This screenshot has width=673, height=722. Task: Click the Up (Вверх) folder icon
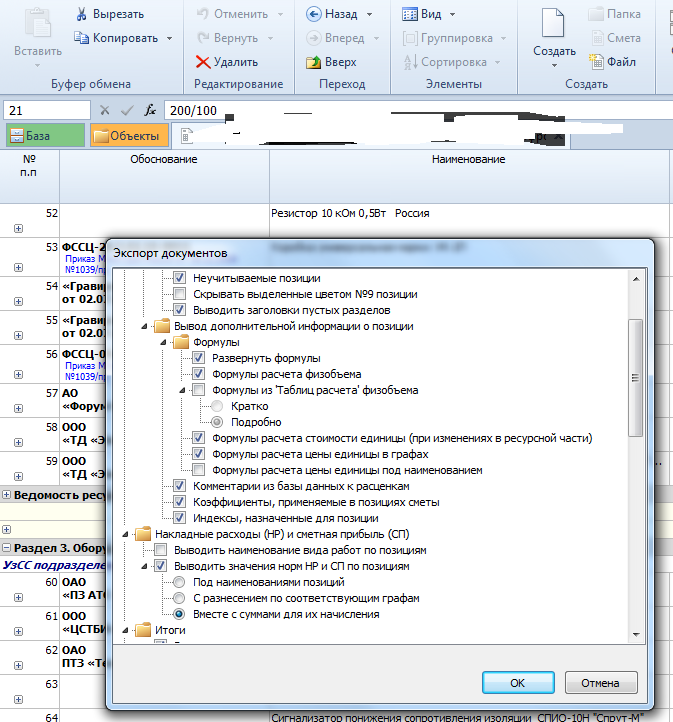tap(313, 62)
